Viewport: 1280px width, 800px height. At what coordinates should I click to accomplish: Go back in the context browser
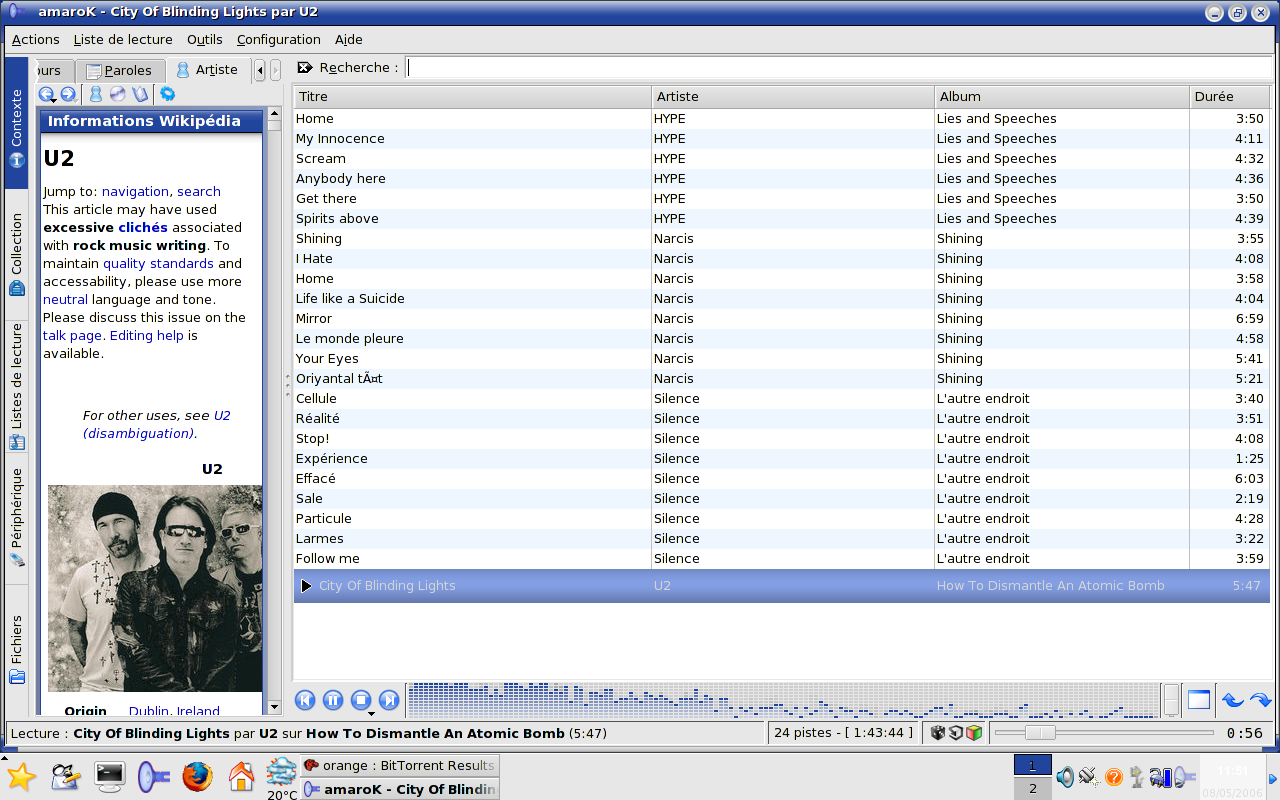point(46,94)
